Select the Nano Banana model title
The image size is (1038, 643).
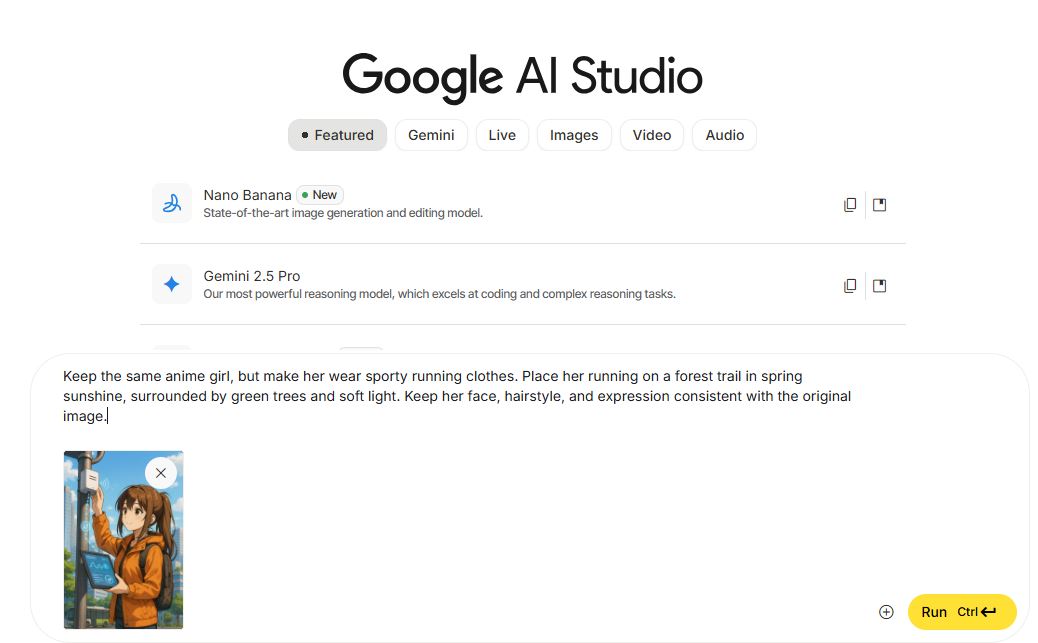click(247, 195)
